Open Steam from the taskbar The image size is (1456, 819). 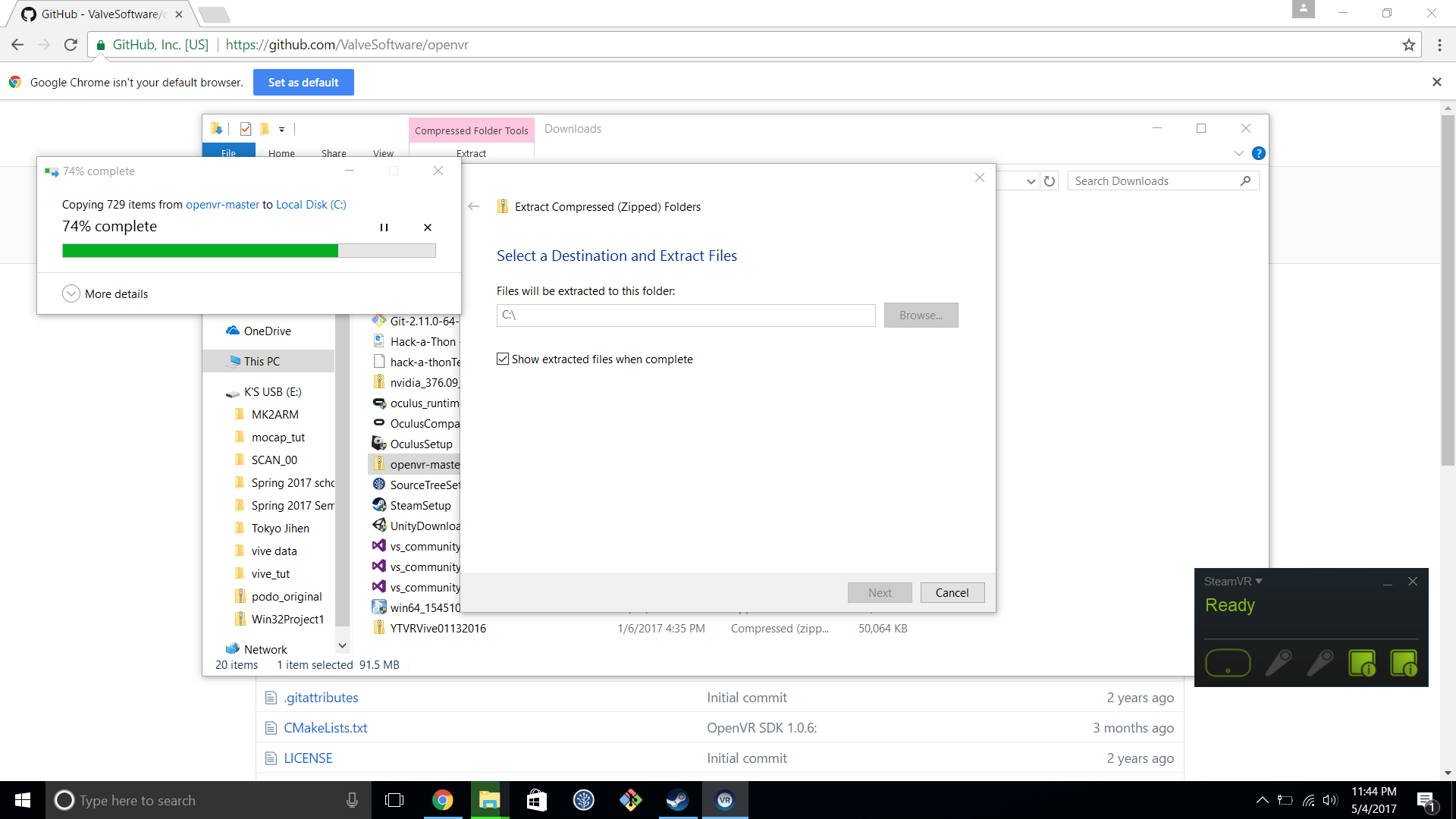[x=677, y=800]
